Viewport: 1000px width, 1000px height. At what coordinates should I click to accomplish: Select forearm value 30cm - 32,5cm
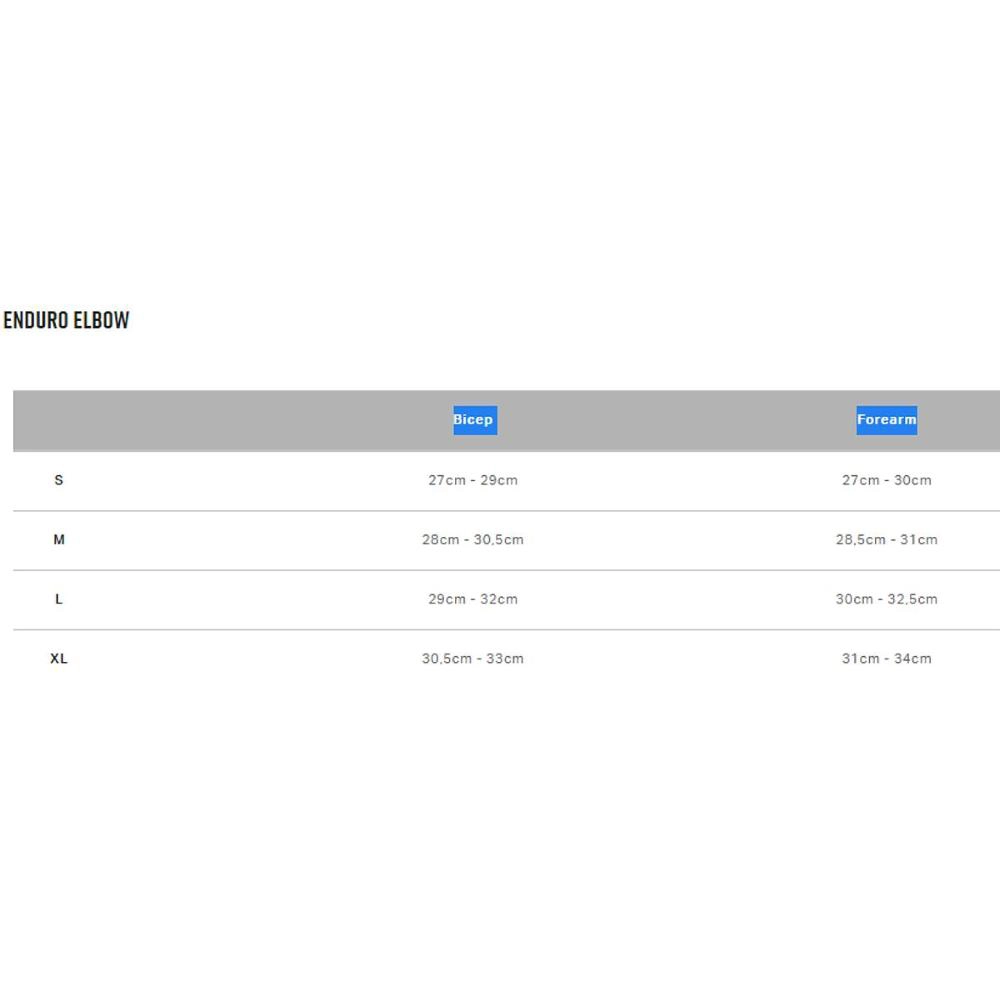[x=886, y=599]
